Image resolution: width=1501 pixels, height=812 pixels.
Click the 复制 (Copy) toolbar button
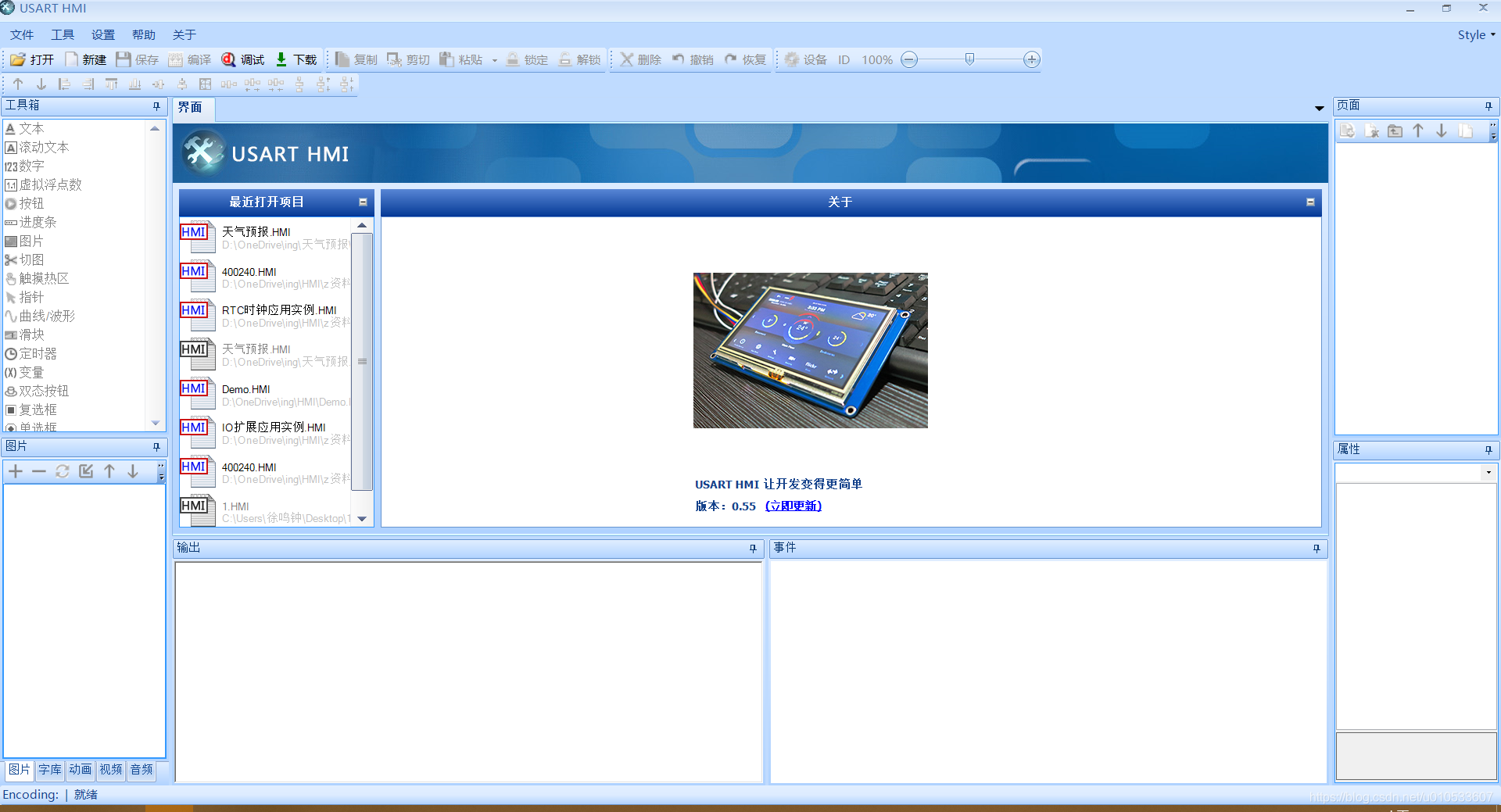point(356,59)
